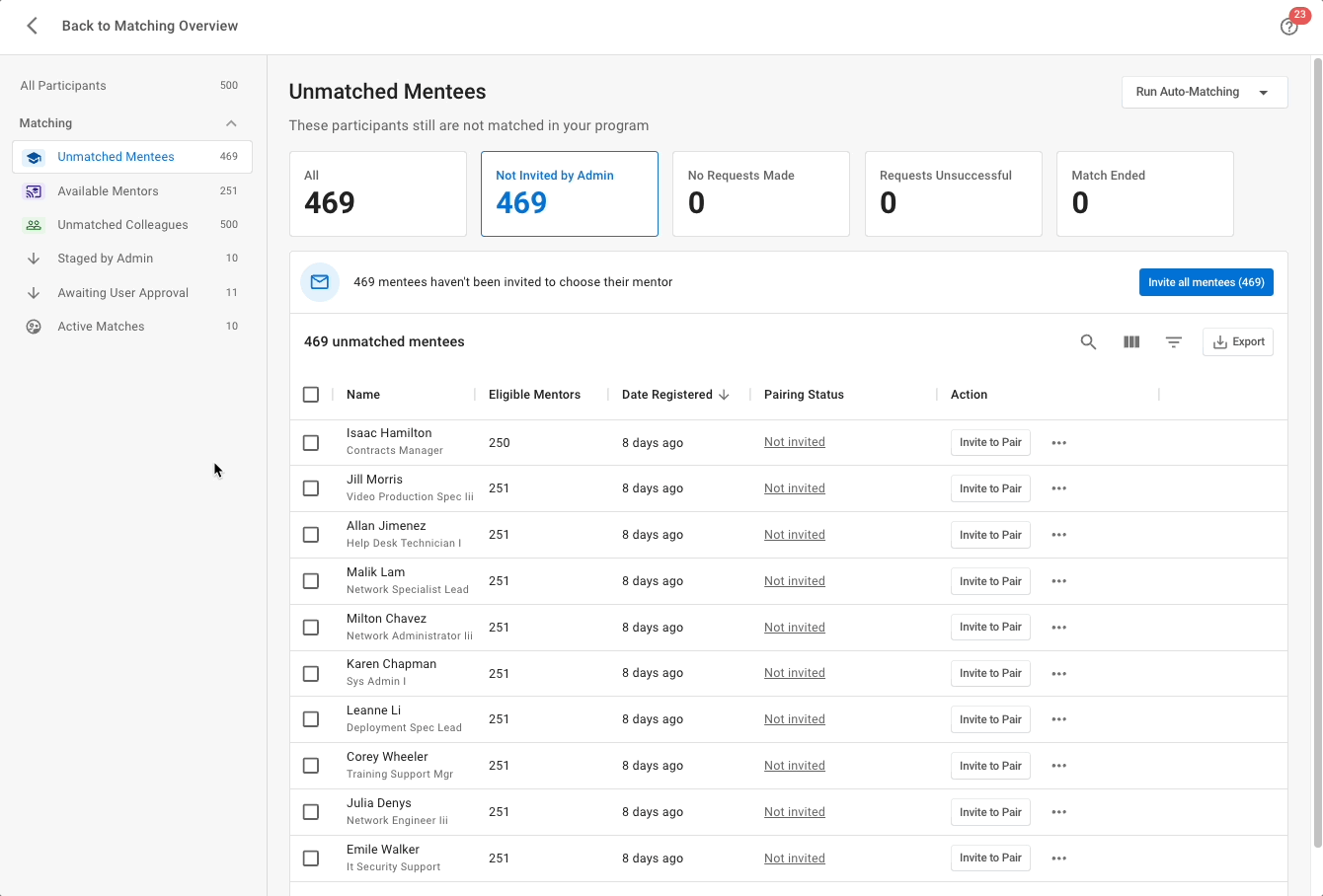The height and width of the screenshot is (896, 1323).
Task: Select Jill Morris's row checkbox
Action: click(x=311, y=488)
